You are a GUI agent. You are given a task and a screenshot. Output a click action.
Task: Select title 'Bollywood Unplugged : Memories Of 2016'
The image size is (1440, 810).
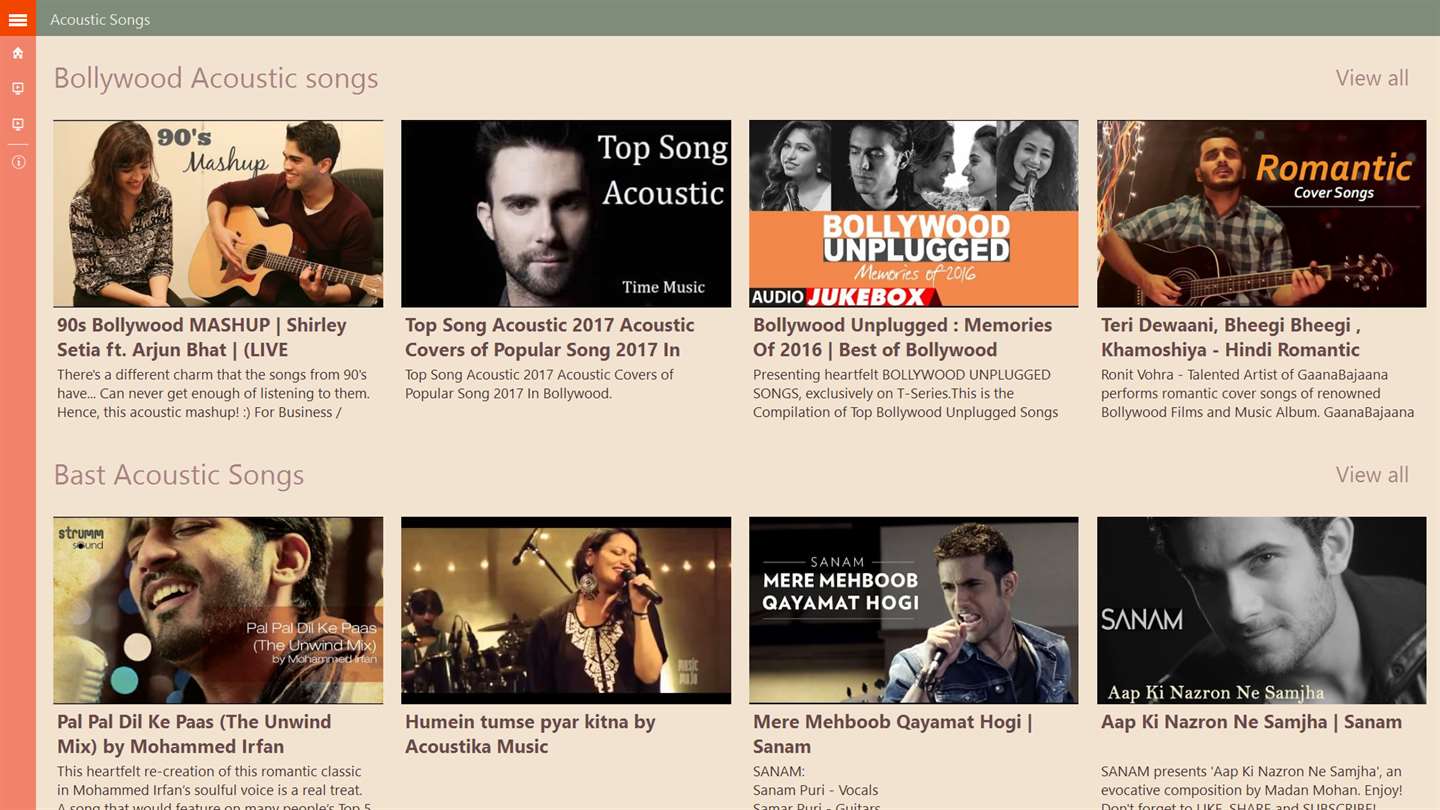[x=902, y=337]
